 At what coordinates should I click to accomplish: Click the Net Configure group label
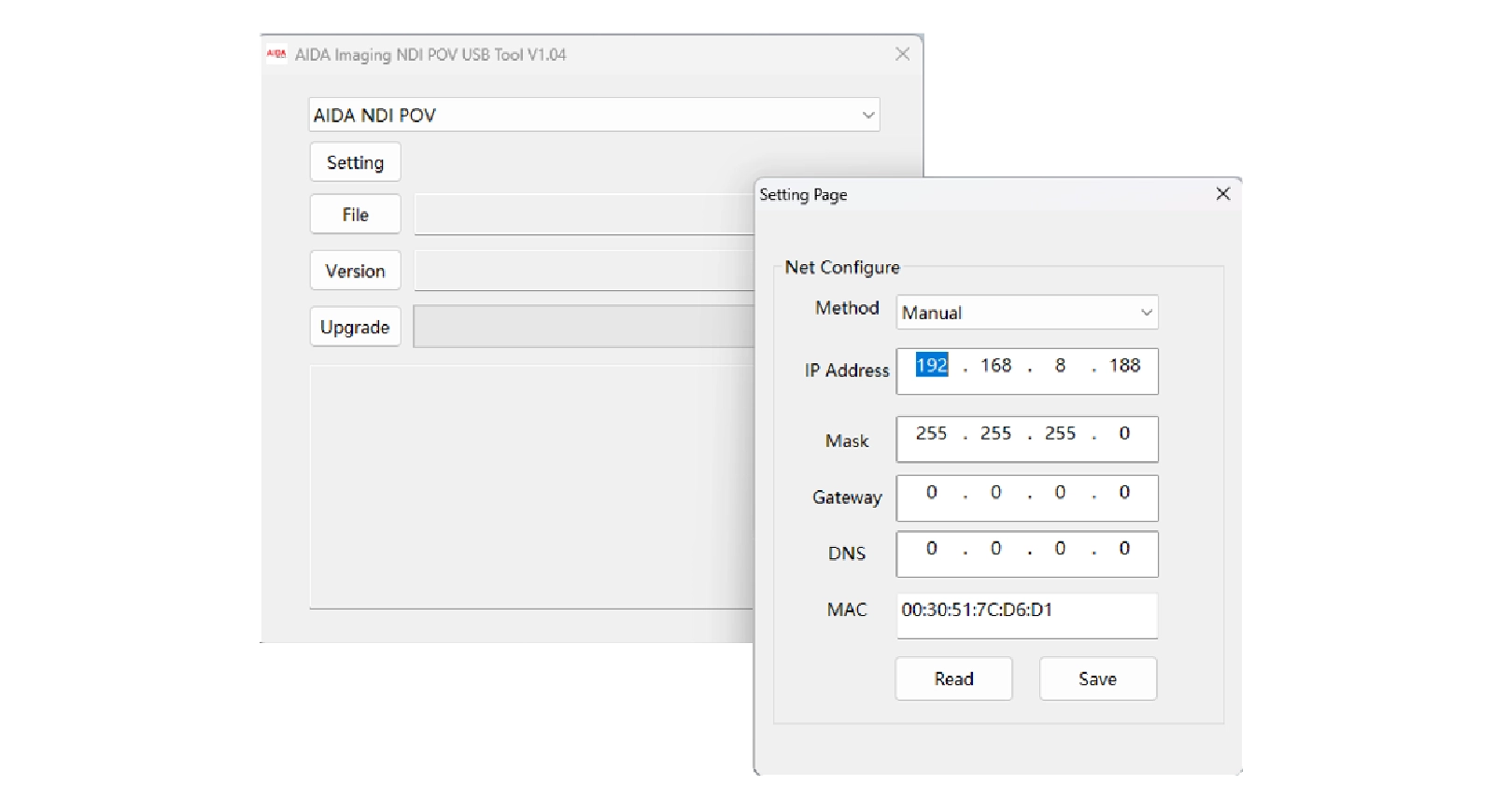coord(842,267)
